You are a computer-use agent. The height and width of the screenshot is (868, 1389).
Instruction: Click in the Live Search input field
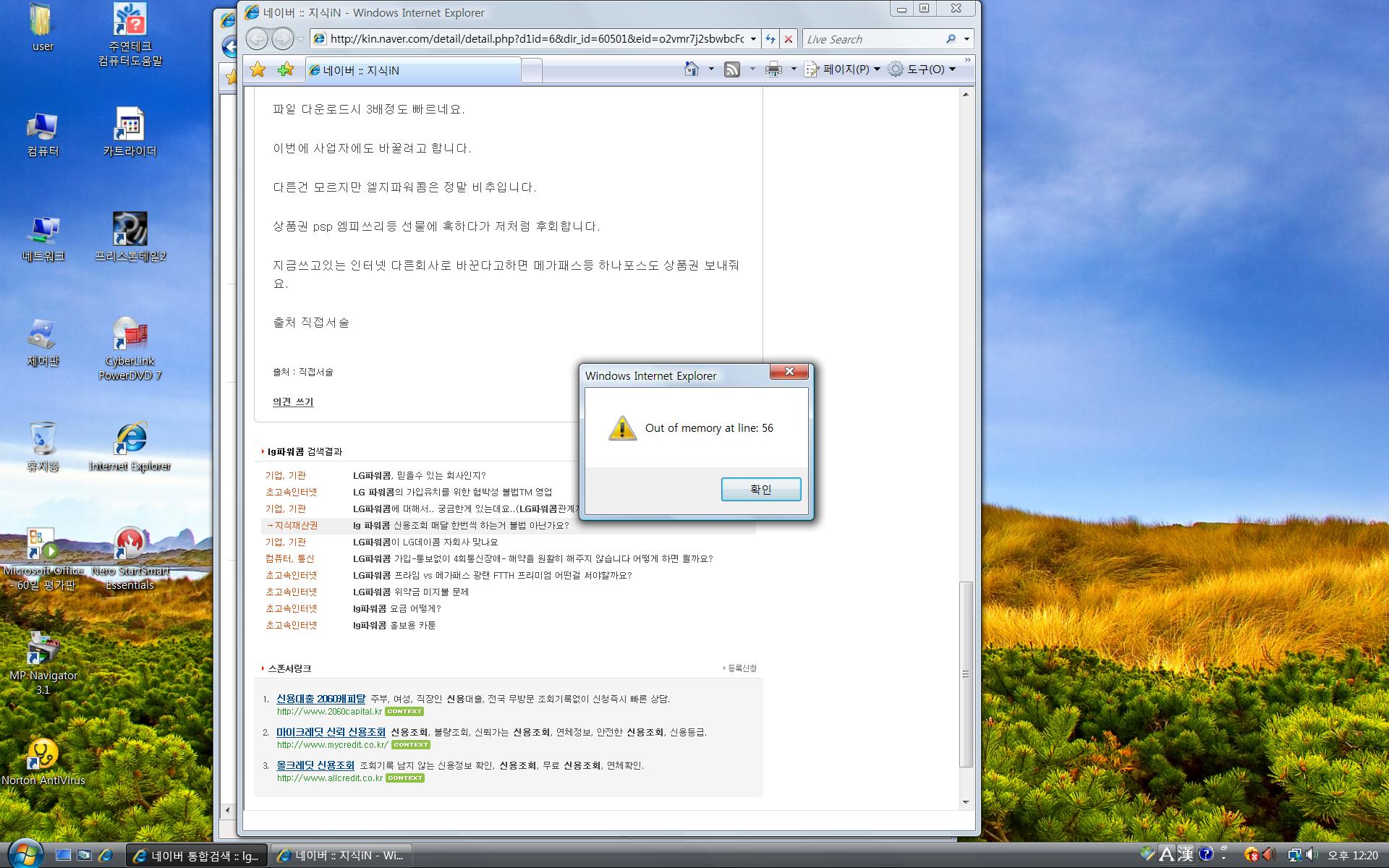tap(873, 39)
